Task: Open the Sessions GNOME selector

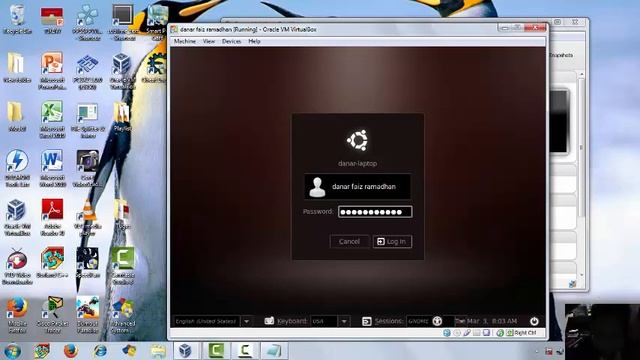Action: 418,321
